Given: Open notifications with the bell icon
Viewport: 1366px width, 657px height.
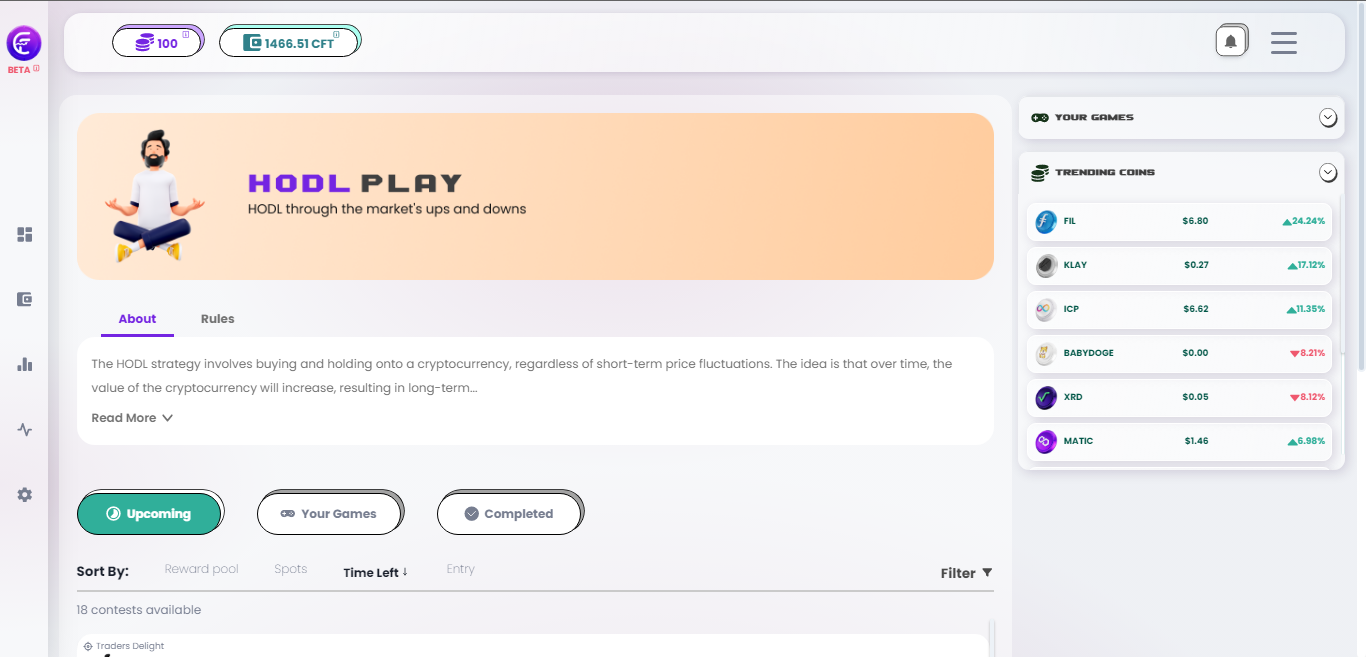Looking at the screenshot, I should [1231, 40].
